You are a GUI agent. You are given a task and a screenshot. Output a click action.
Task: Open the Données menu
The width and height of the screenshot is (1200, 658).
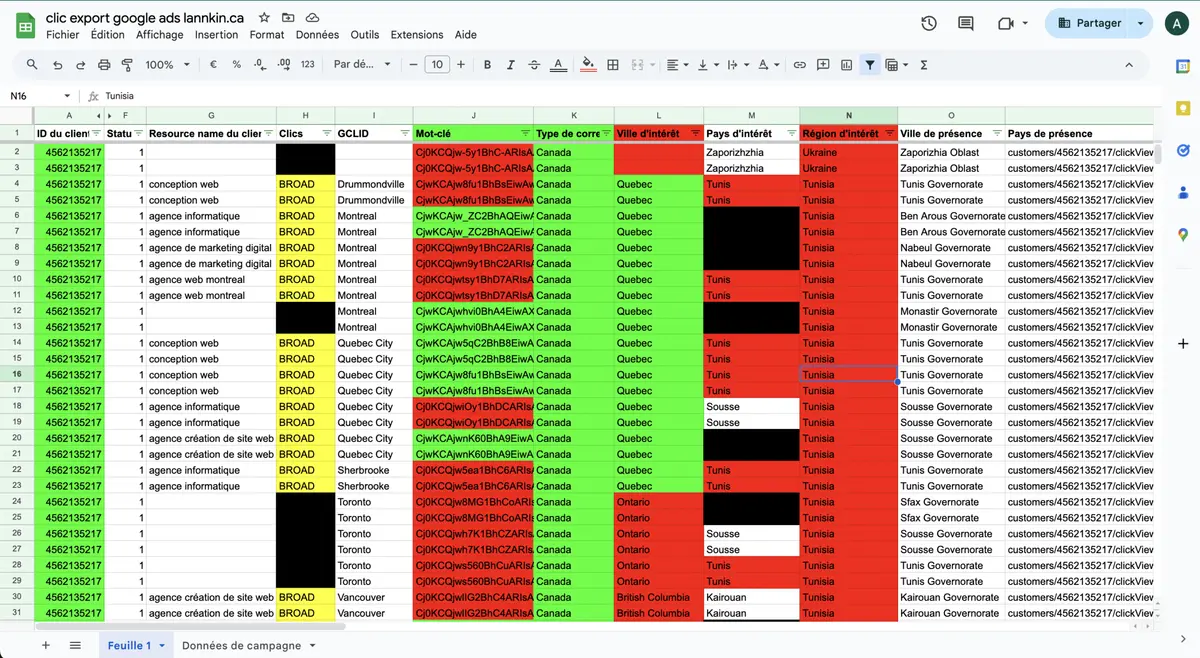[x=317, y=35]
